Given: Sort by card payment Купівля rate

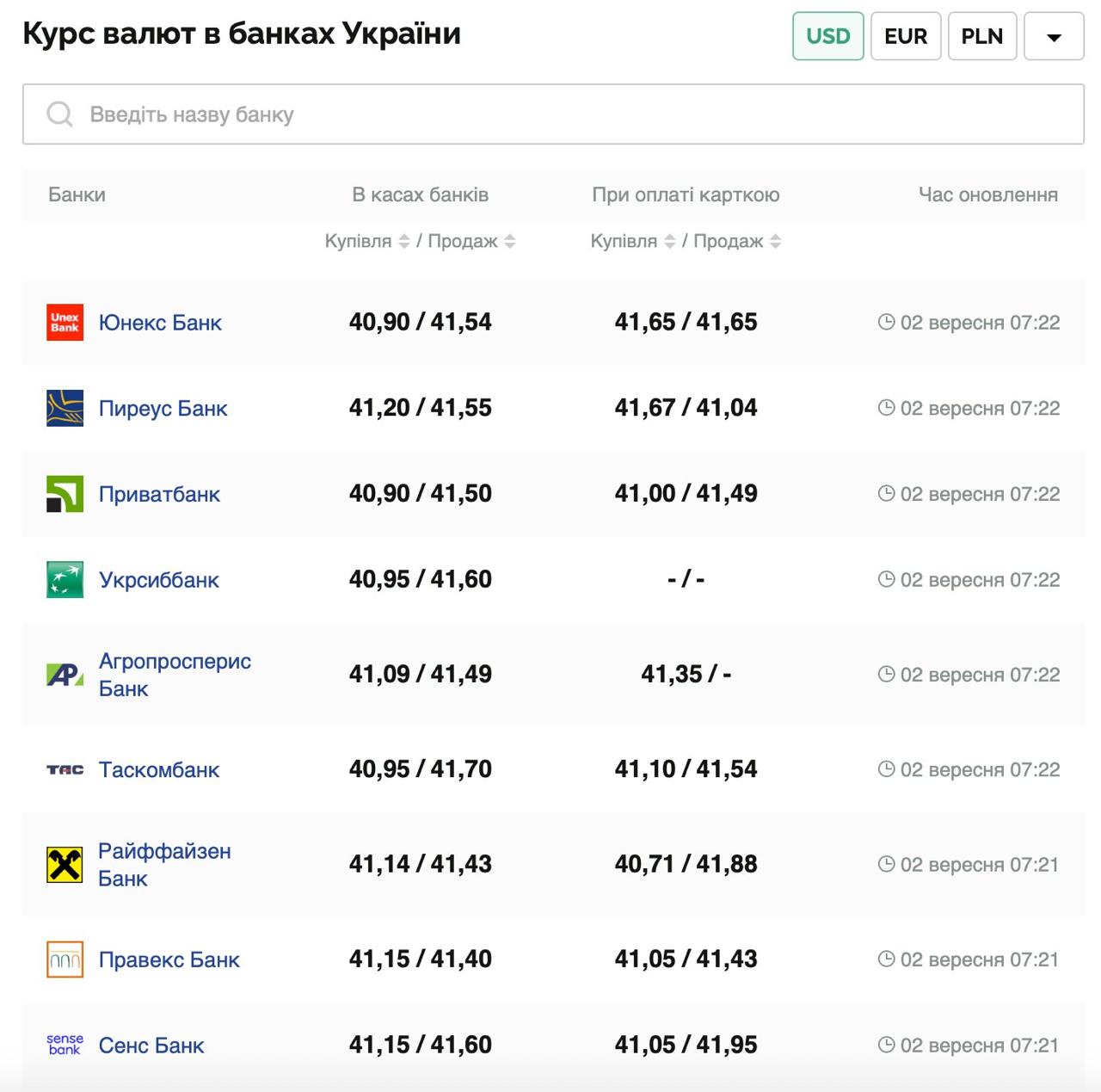Looking at the screenshot, I should [669, 242].
